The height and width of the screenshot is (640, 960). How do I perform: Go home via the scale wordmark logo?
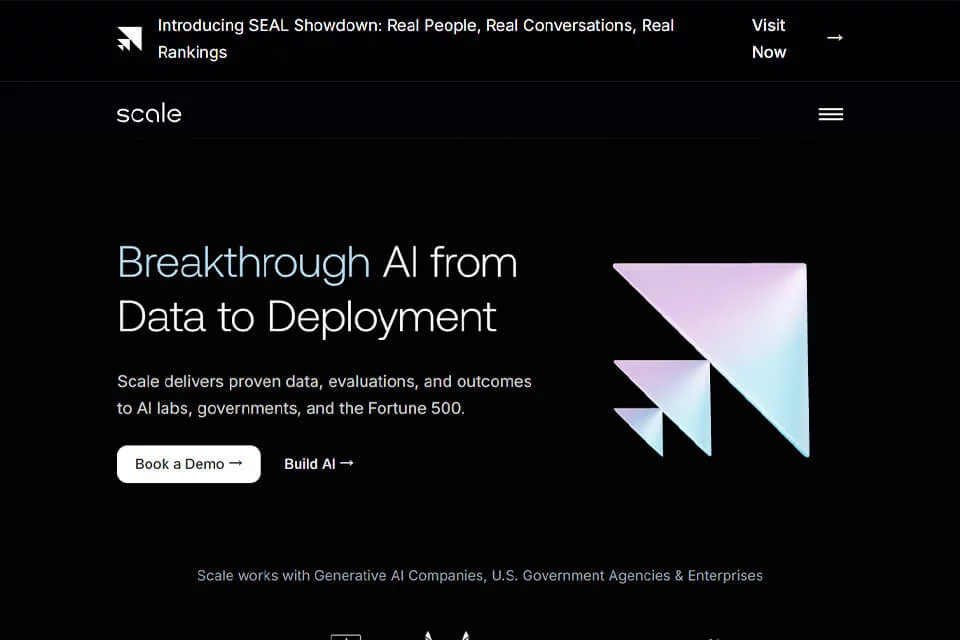click(149, 113)
